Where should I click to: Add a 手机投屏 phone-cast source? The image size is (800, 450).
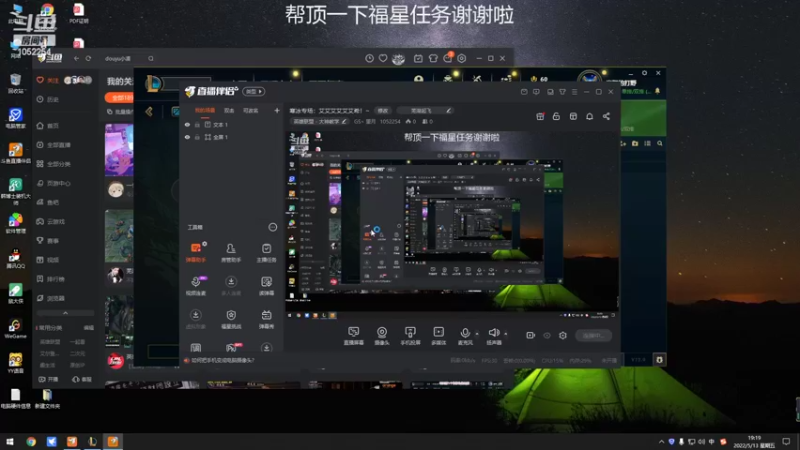coord(410,336)
